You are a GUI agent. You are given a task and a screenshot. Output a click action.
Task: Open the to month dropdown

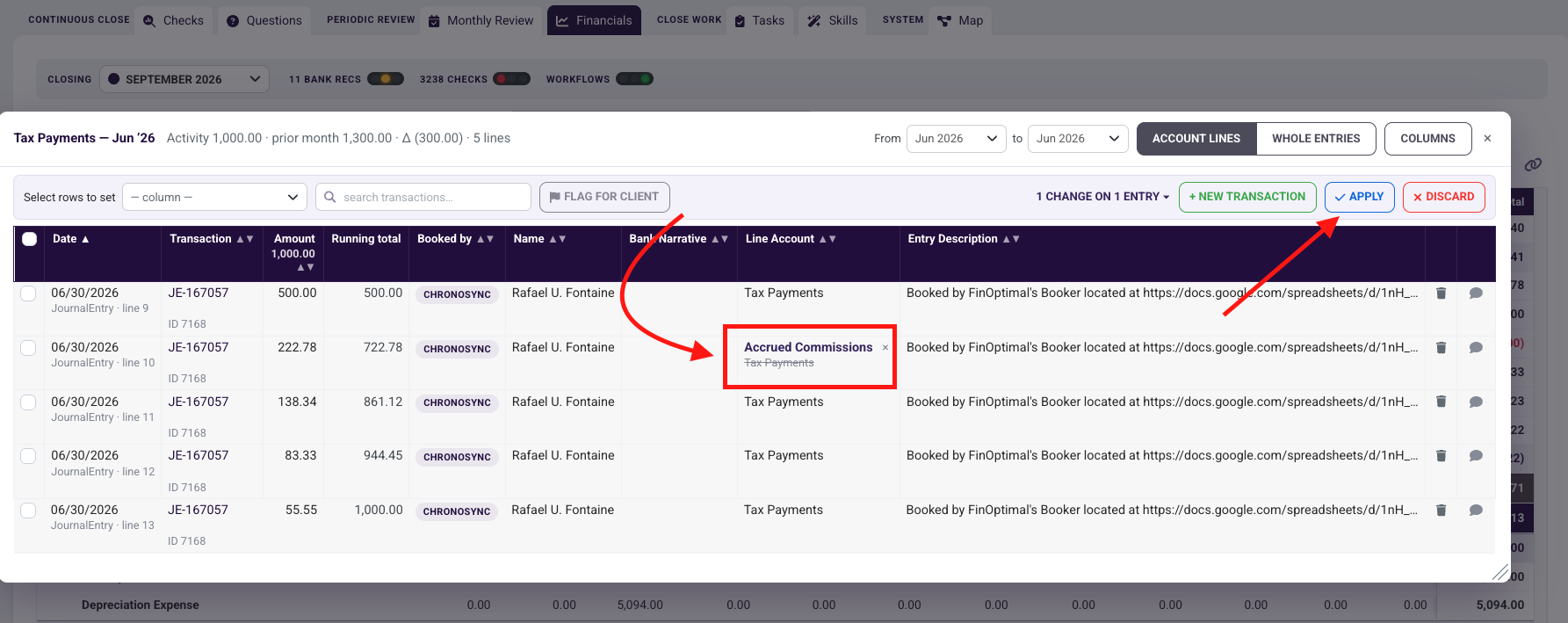(x=1078, y=139)
